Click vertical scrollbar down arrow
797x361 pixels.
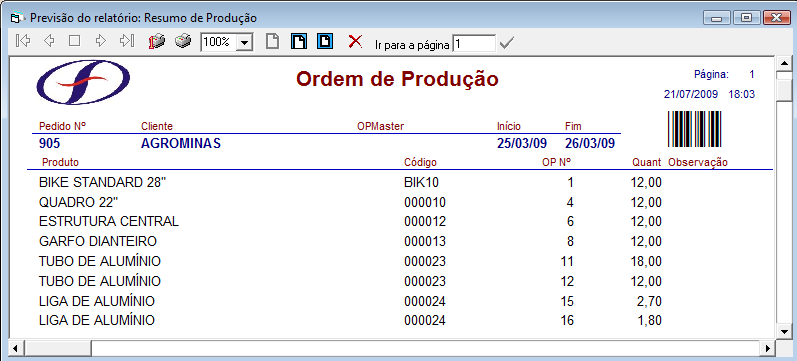point(784,332)
